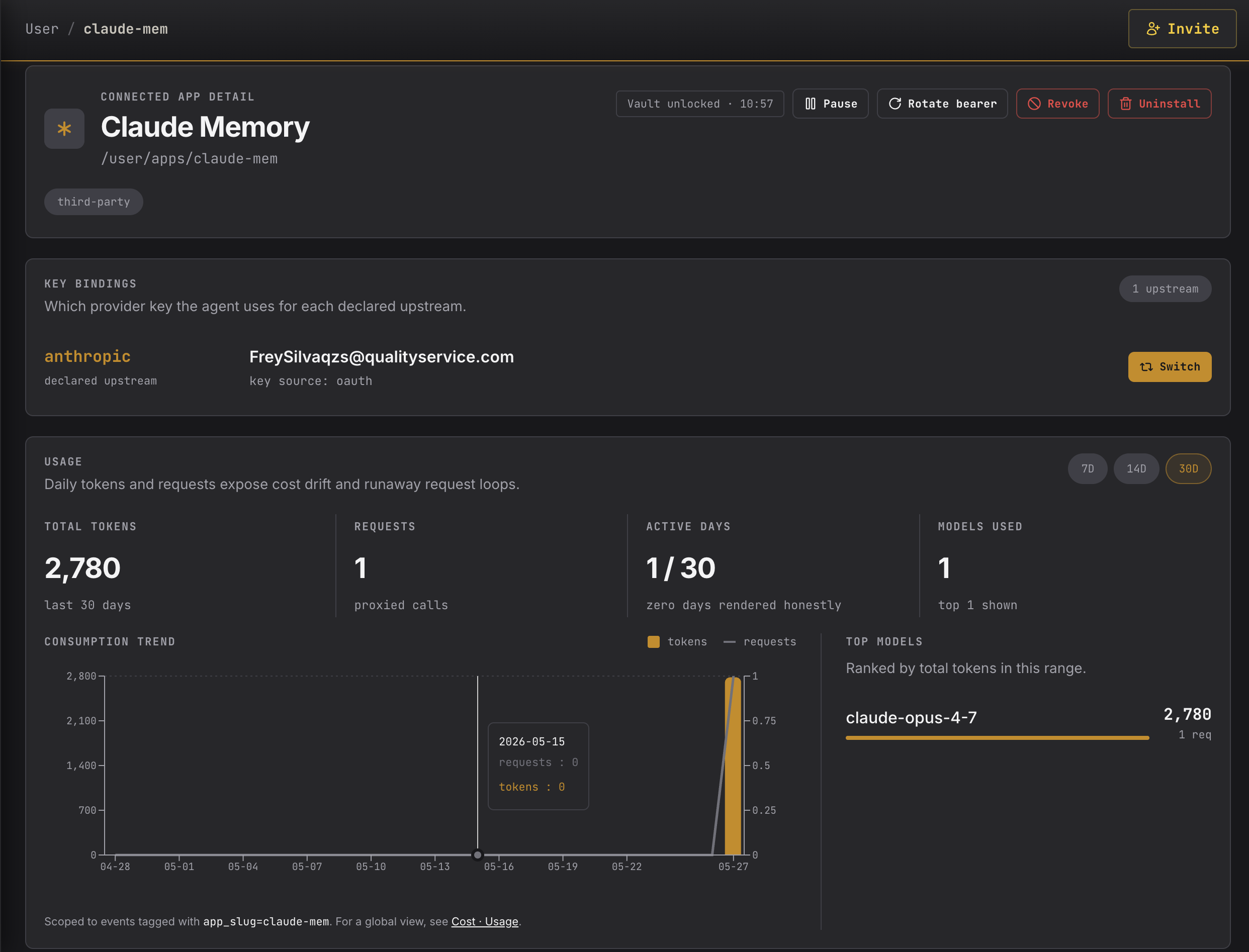Click the anthropic upstream name

click(87, 356)
